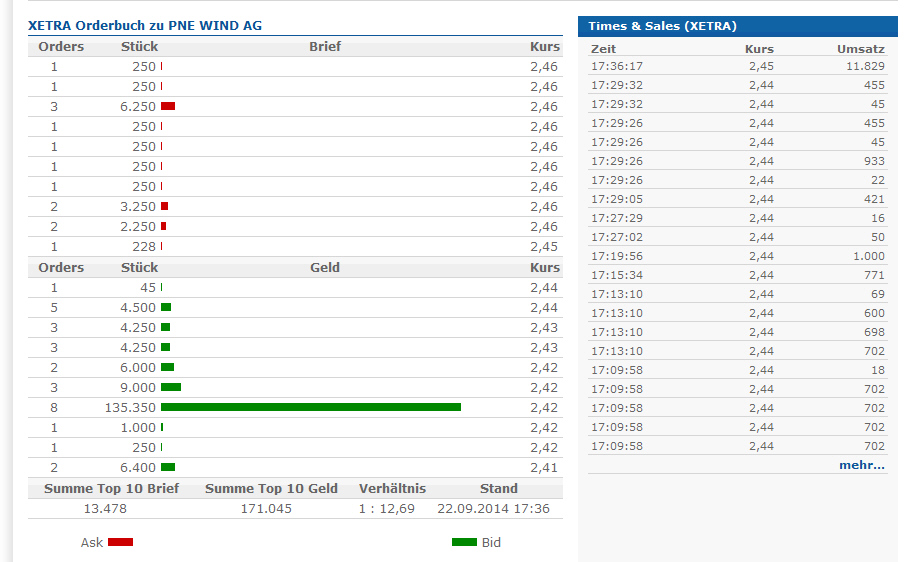This screenshot has height=562, width=907.
Task: Click 'Summe Top 10 Brief' label
Action: pyautogui.click(x=112, y=489)
